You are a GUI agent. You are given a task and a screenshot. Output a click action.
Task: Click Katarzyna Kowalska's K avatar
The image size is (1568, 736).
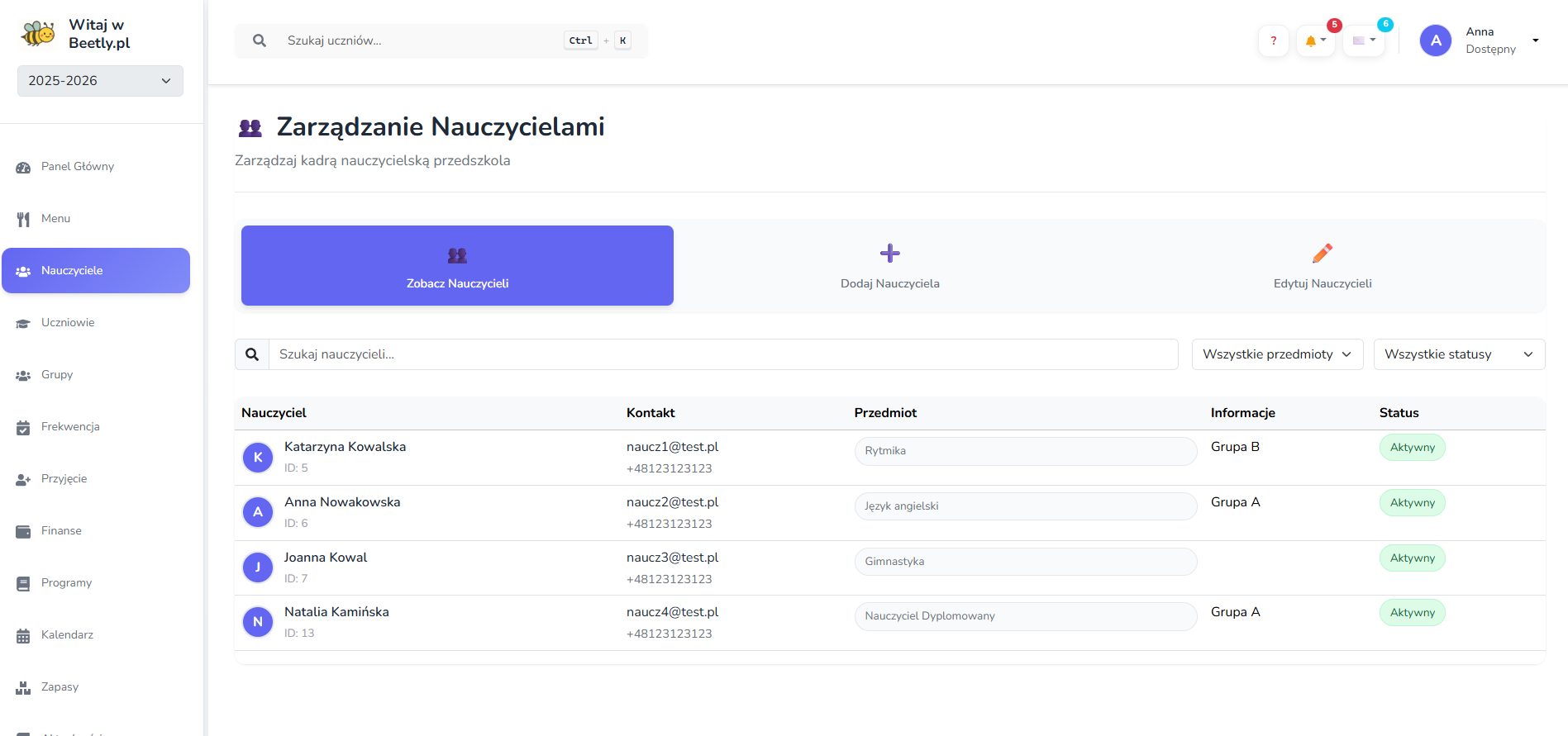click(258, 457)
